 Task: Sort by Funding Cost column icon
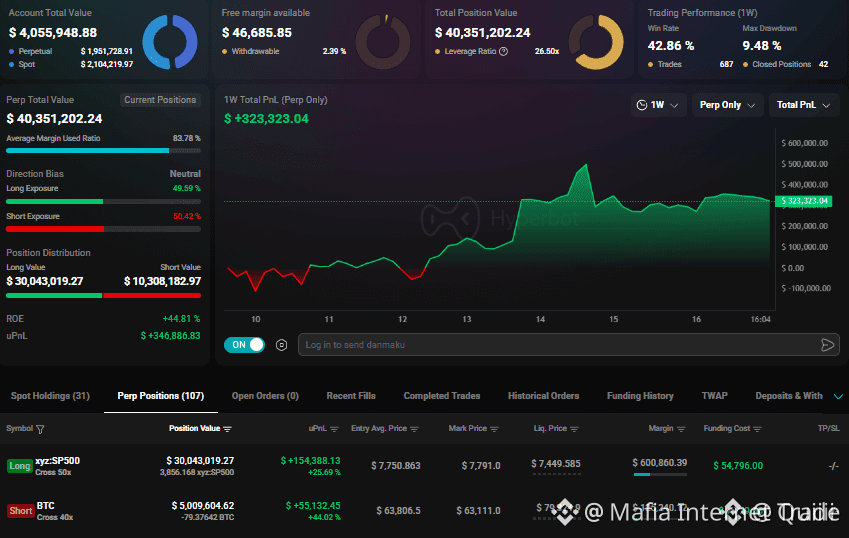(757, 429)
